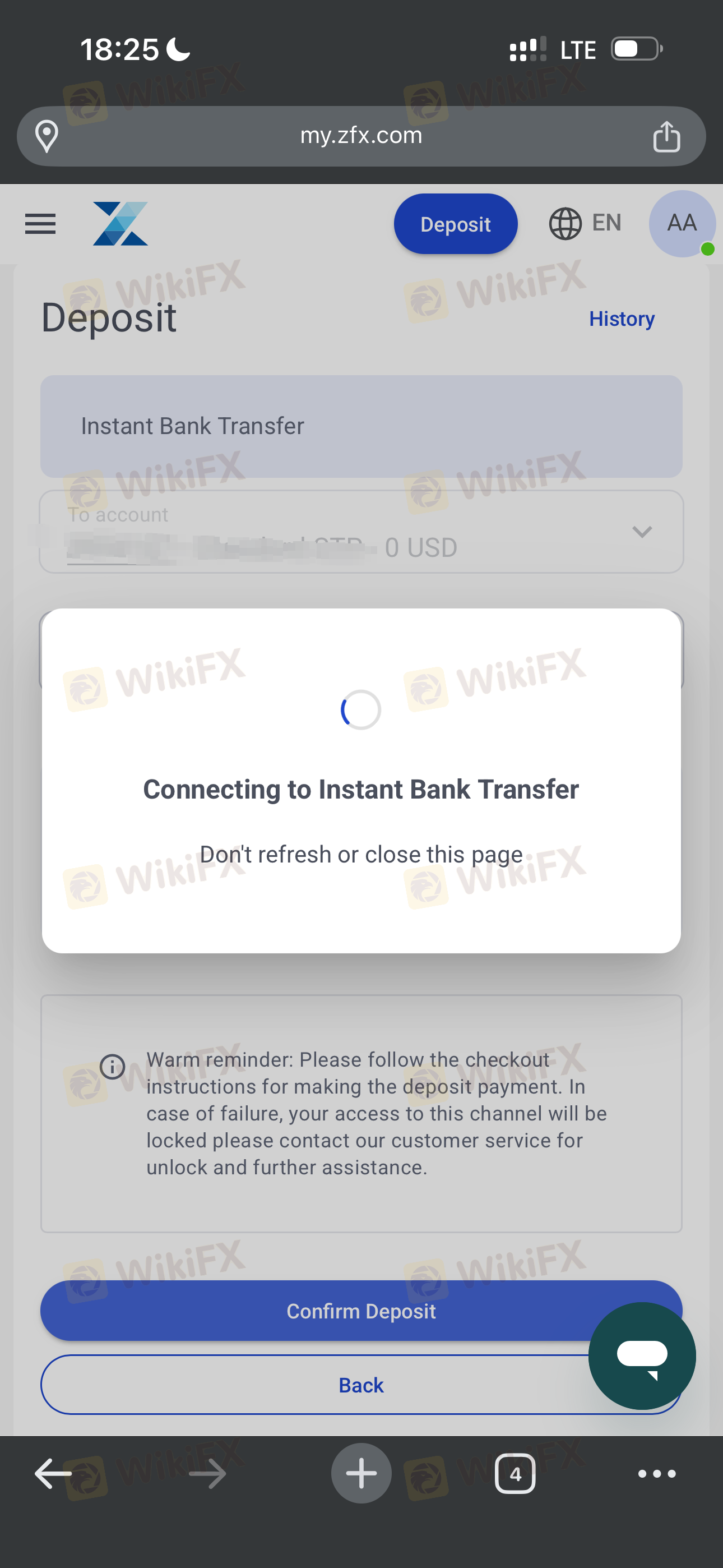Go back with browser left arrow
723x1568 pixels.
54,1474
